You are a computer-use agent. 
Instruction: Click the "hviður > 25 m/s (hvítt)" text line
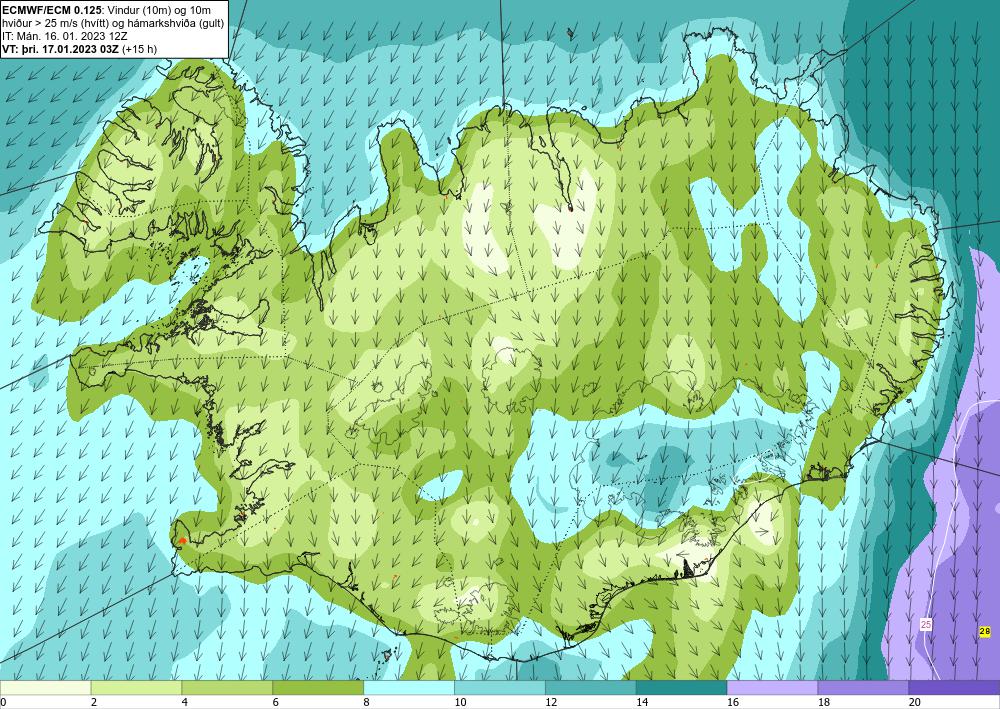click(x=57, y=24)
